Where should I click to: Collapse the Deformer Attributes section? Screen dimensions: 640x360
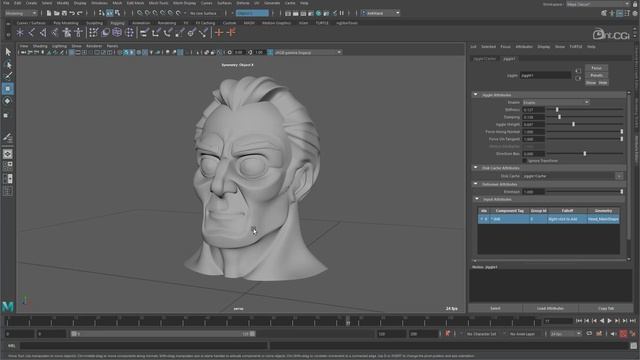[x=476, y=184]
